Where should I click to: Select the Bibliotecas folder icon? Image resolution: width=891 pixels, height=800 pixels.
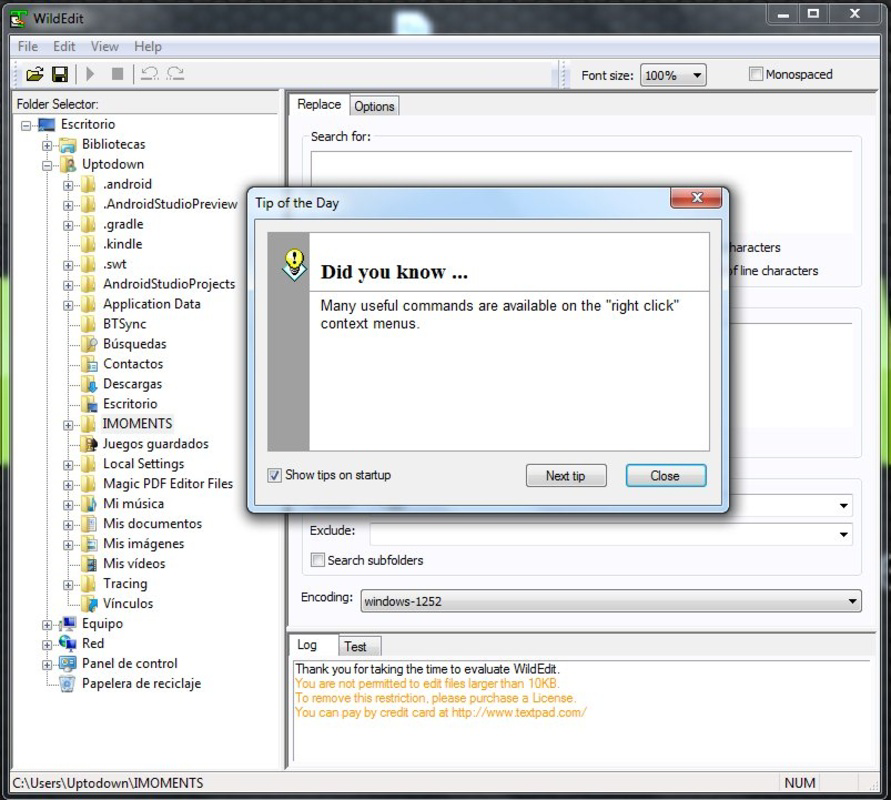pos(68,145)
